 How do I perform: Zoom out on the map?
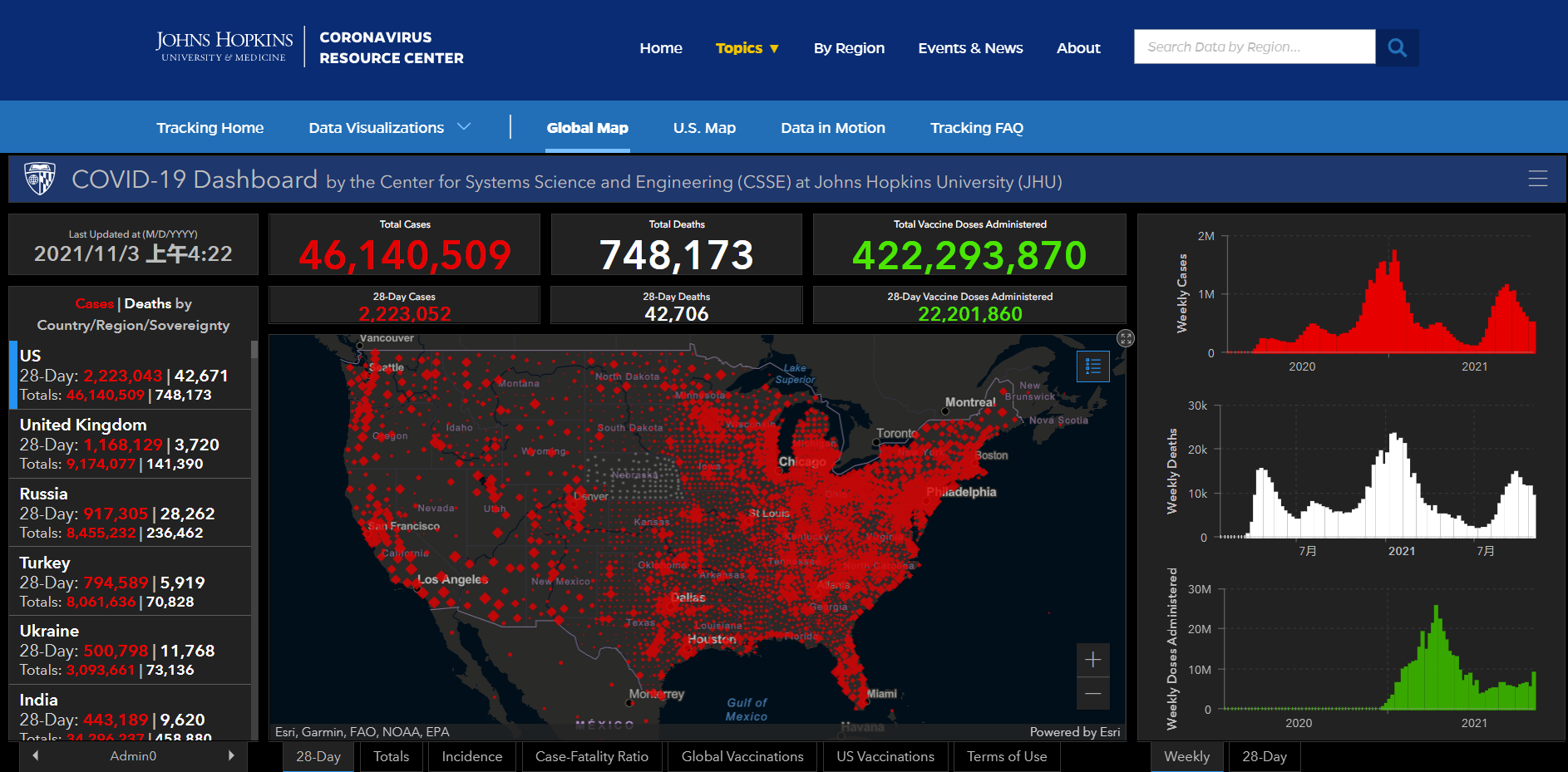(x=1093, y=693)
